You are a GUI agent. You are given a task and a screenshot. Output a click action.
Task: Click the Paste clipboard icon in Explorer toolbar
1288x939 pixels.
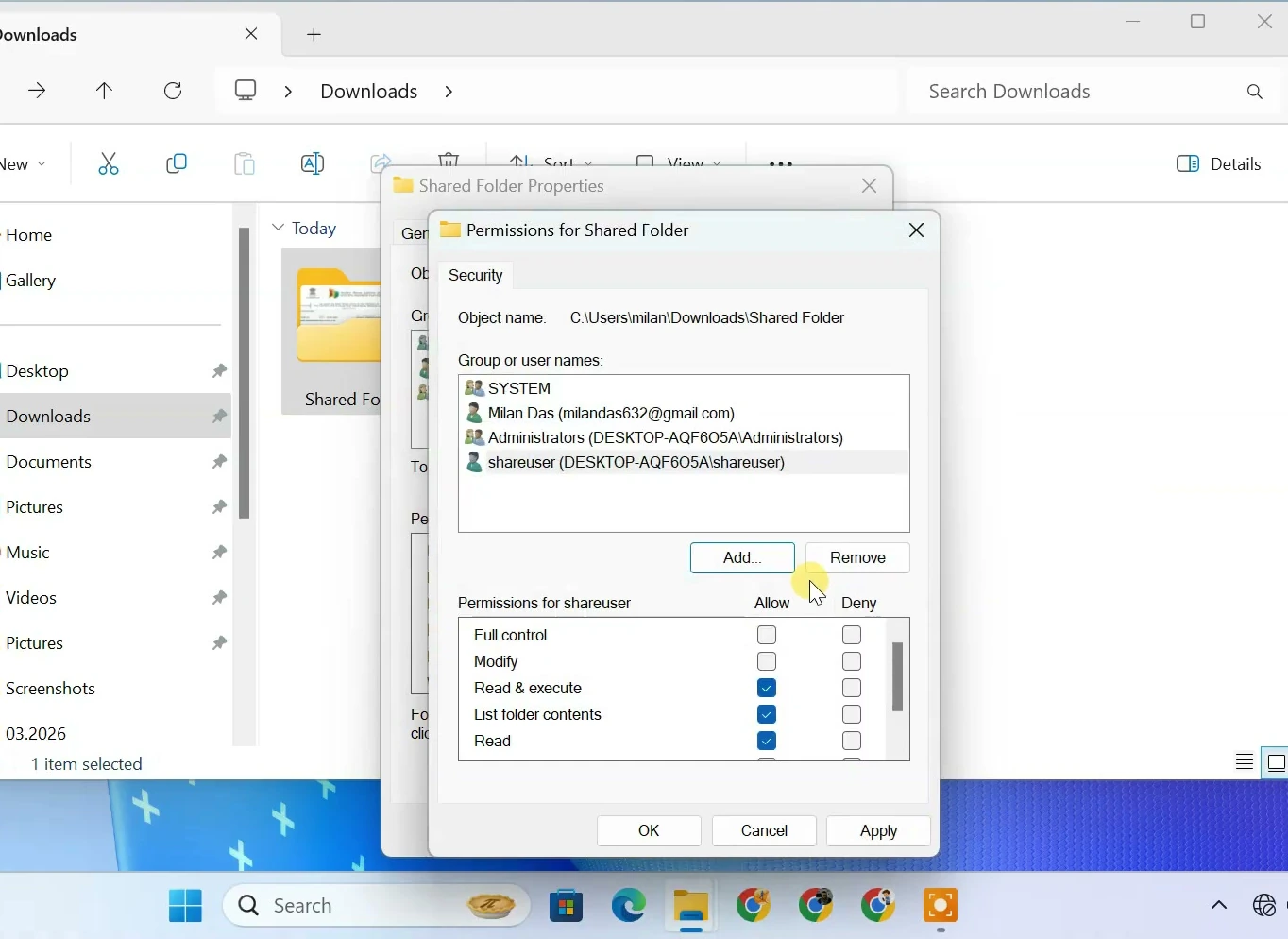[245, 164]
